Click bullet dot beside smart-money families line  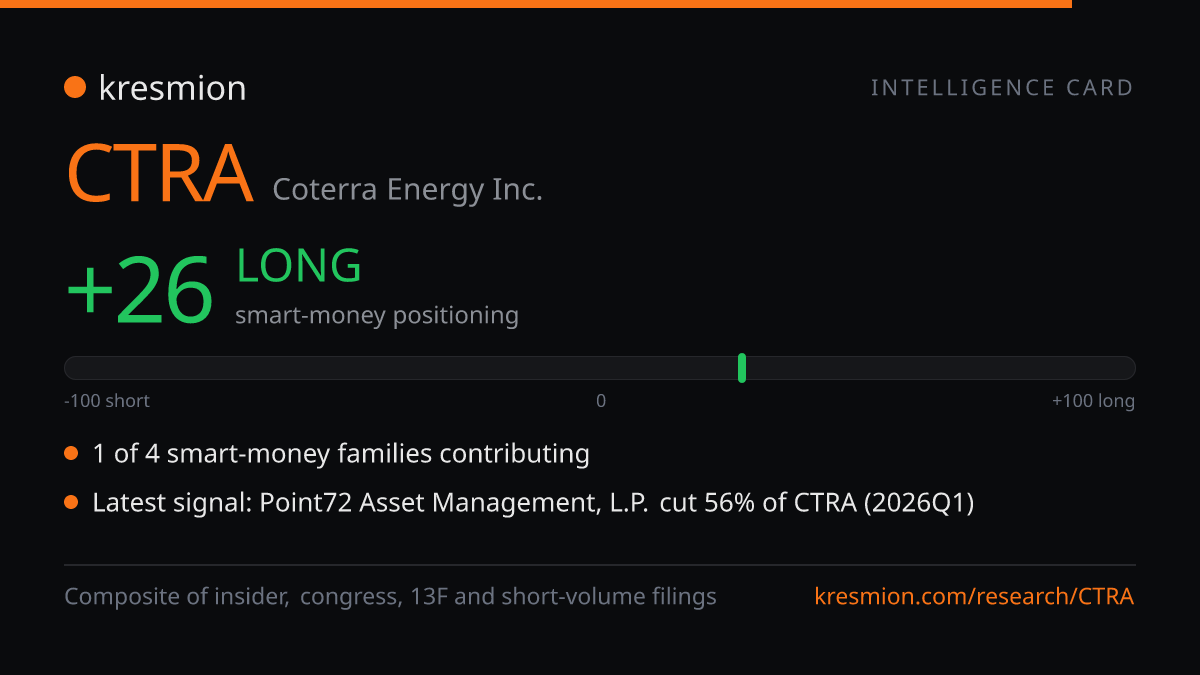point(71,454)
